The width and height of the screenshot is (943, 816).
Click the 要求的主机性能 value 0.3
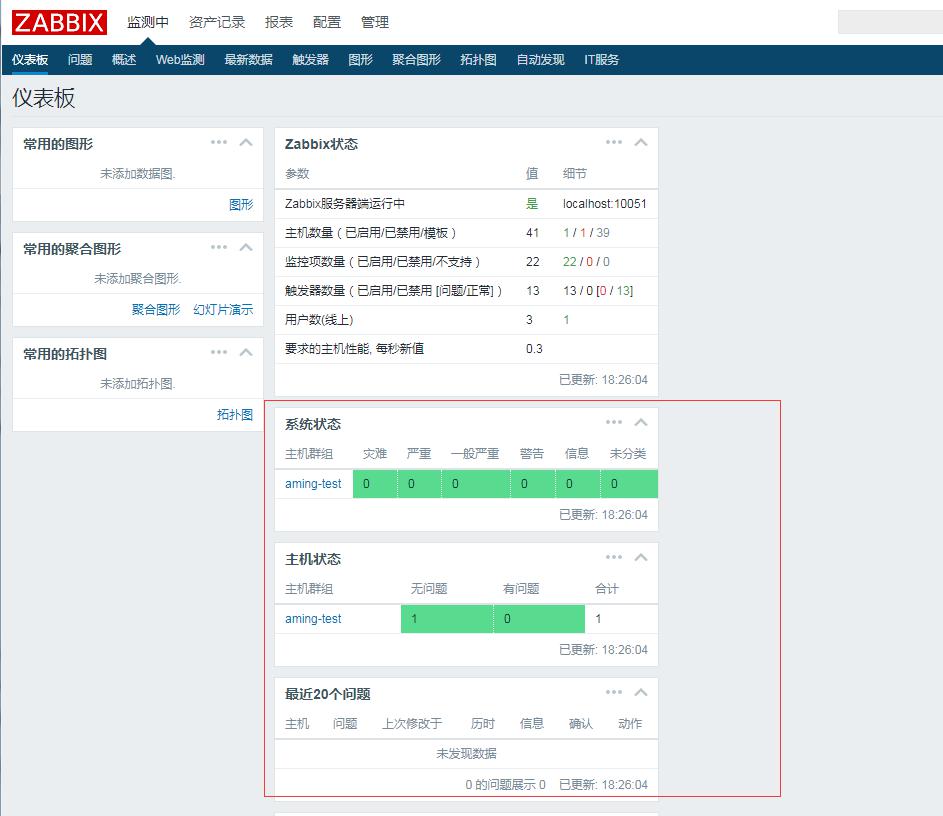pos(534,349)
